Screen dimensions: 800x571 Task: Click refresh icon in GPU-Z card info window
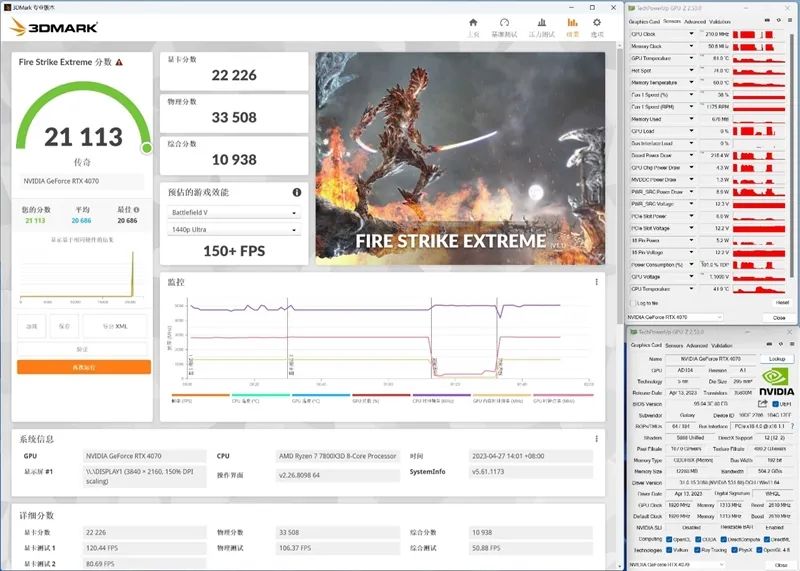pos(781,344)
